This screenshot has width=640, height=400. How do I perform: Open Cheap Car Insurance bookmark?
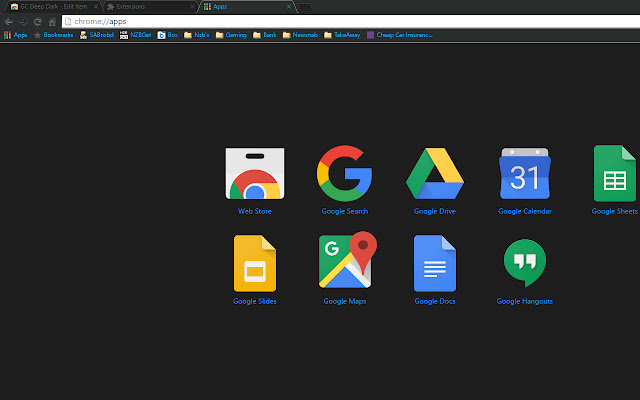click(x=399, y=35)
